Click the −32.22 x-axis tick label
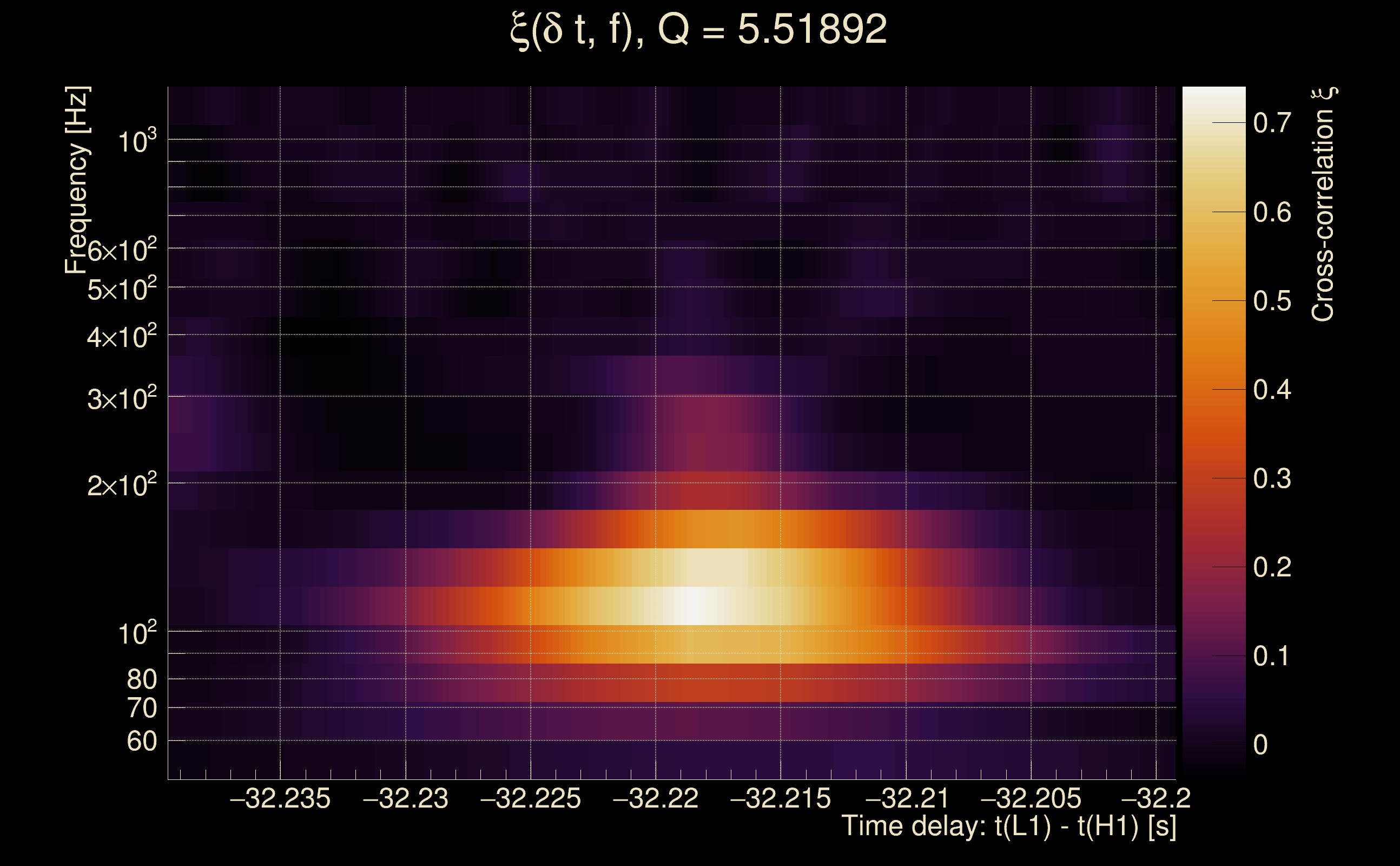1400x866 pixels. click(x=655, y=799)
